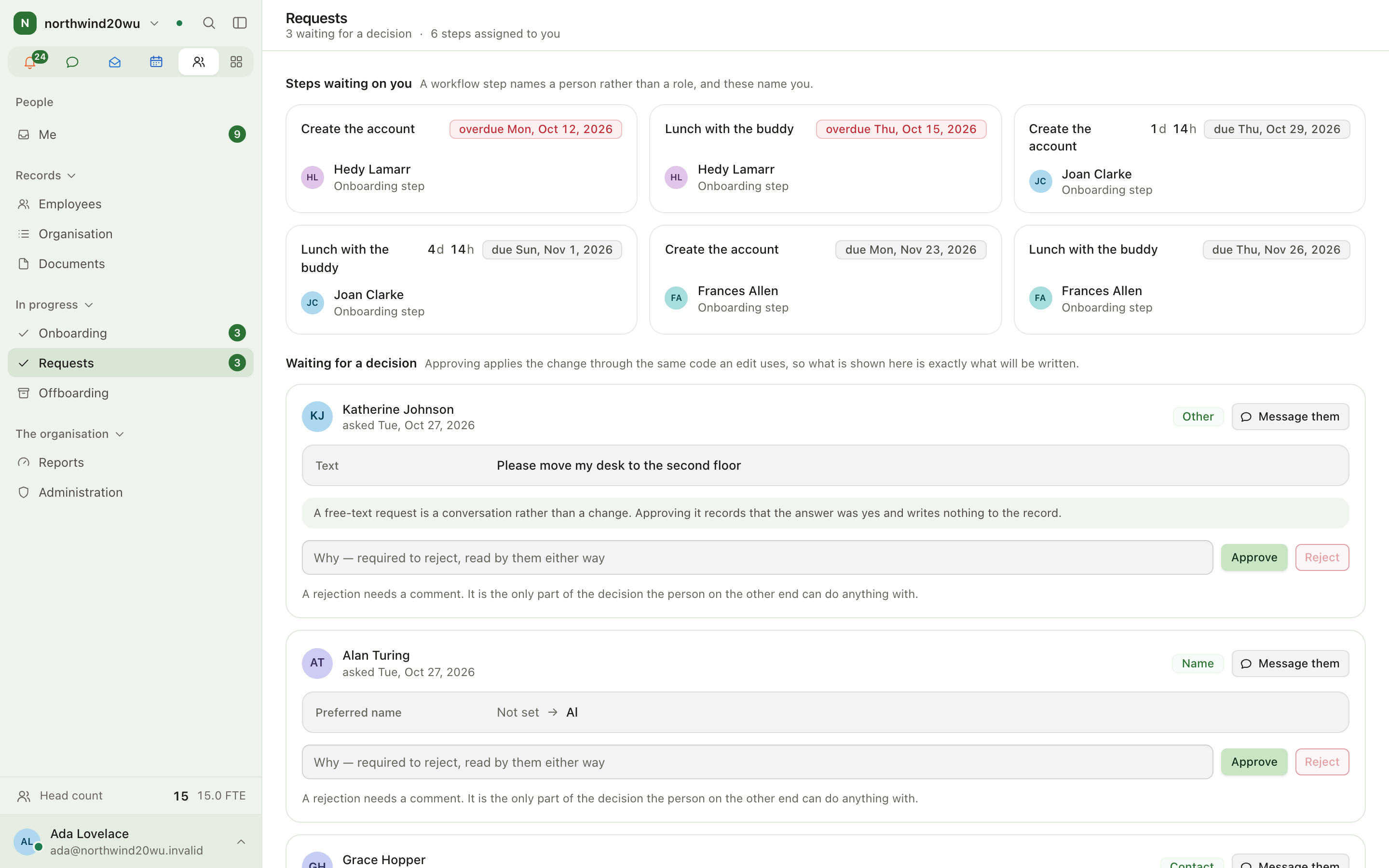Image resolution: width=1389 pixels, height=868 pixels.
Task: Focus the Why field in Alan Turing's request
Action: pos(757,762)
